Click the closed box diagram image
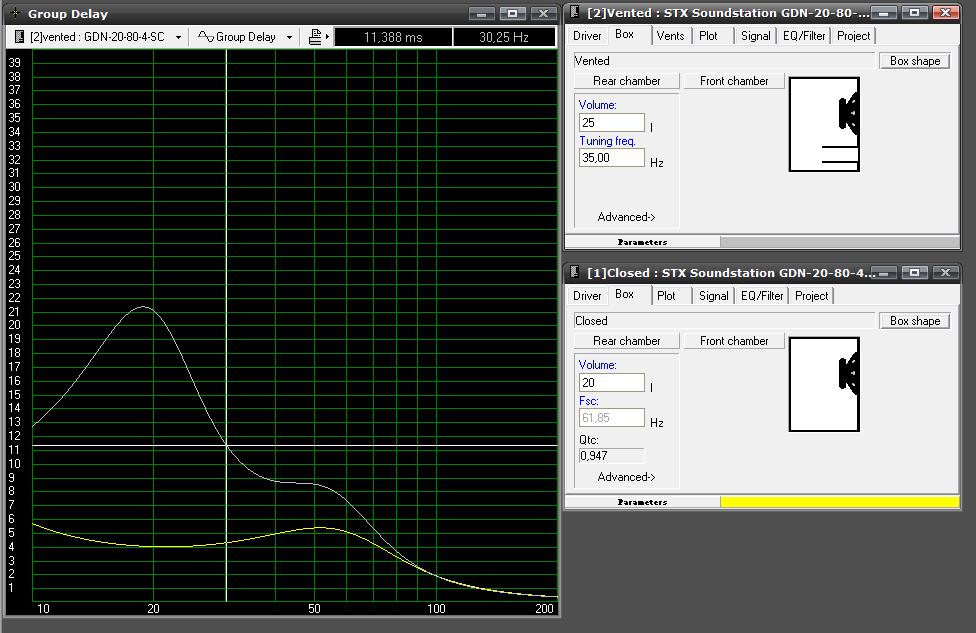 [824, 384]
